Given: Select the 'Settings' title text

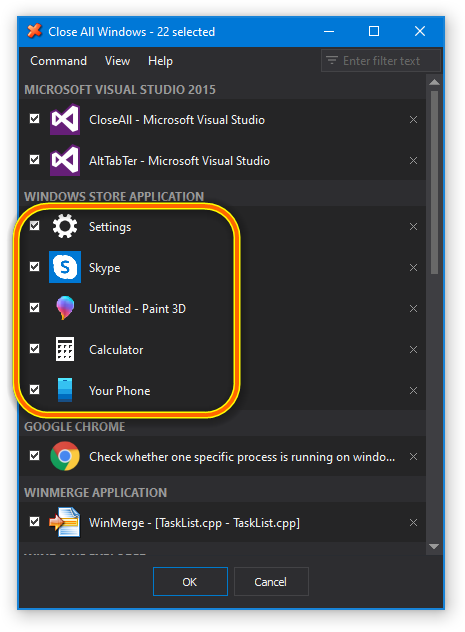Looking at the screenshot, I should click(x=110, y=227).
